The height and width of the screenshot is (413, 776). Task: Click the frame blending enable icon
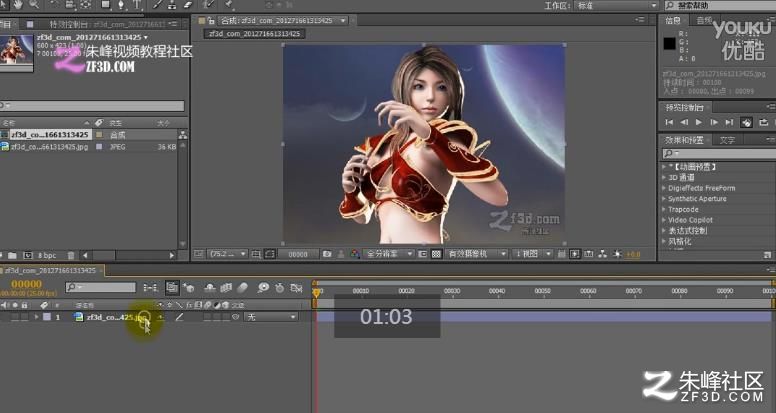[x=226, y=287]
